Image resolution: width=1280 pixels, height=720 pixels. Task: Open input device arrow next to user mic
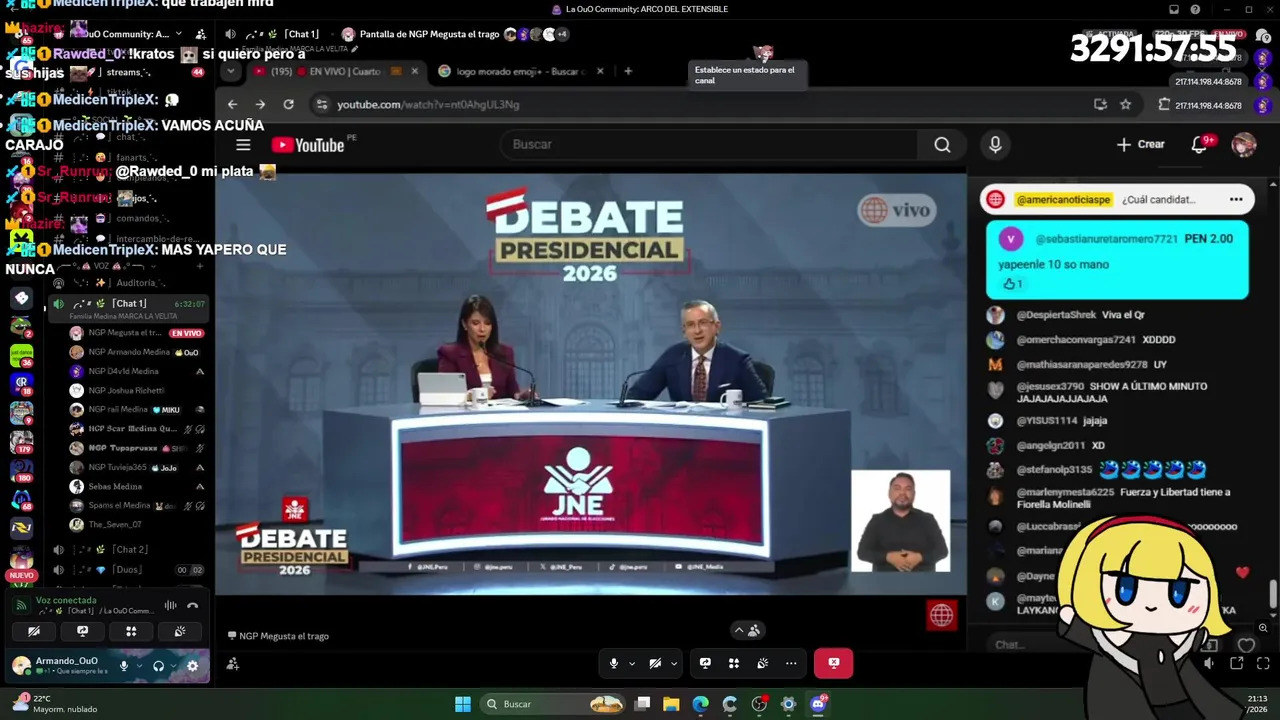click(x=138, y=666)
